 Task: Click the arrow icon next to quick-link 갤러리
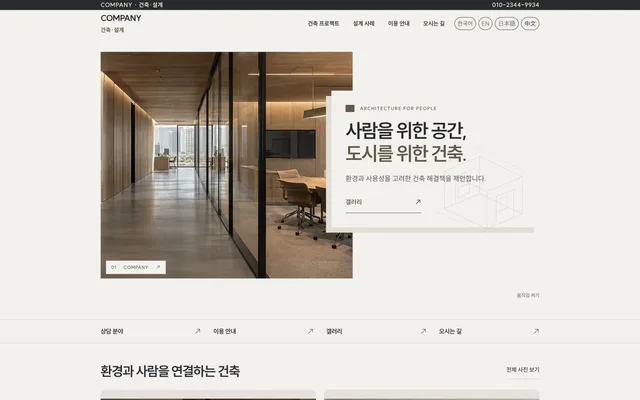tap(423, 331)
